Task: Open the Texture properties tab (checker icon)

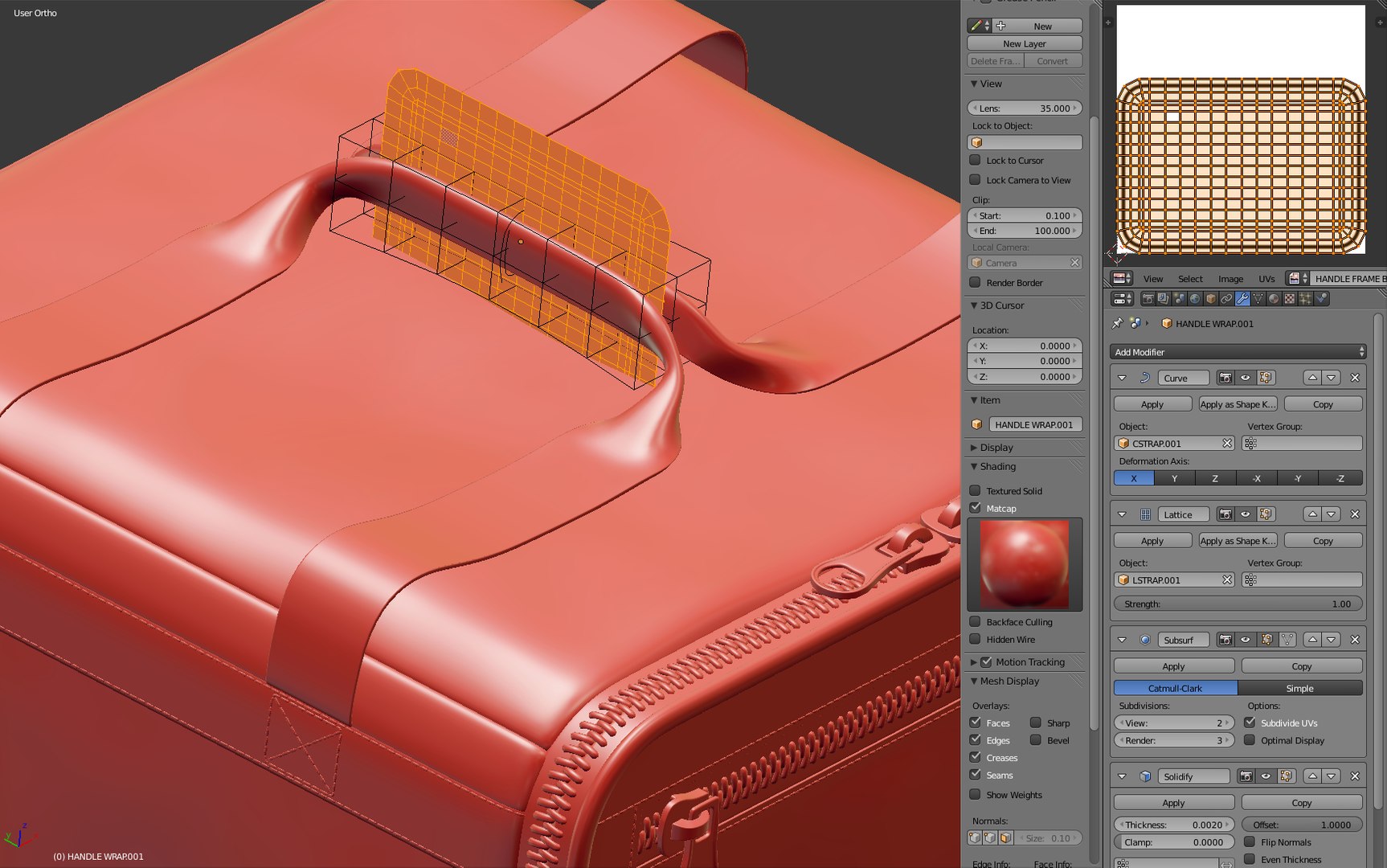Action: (x=1290, y=299)
